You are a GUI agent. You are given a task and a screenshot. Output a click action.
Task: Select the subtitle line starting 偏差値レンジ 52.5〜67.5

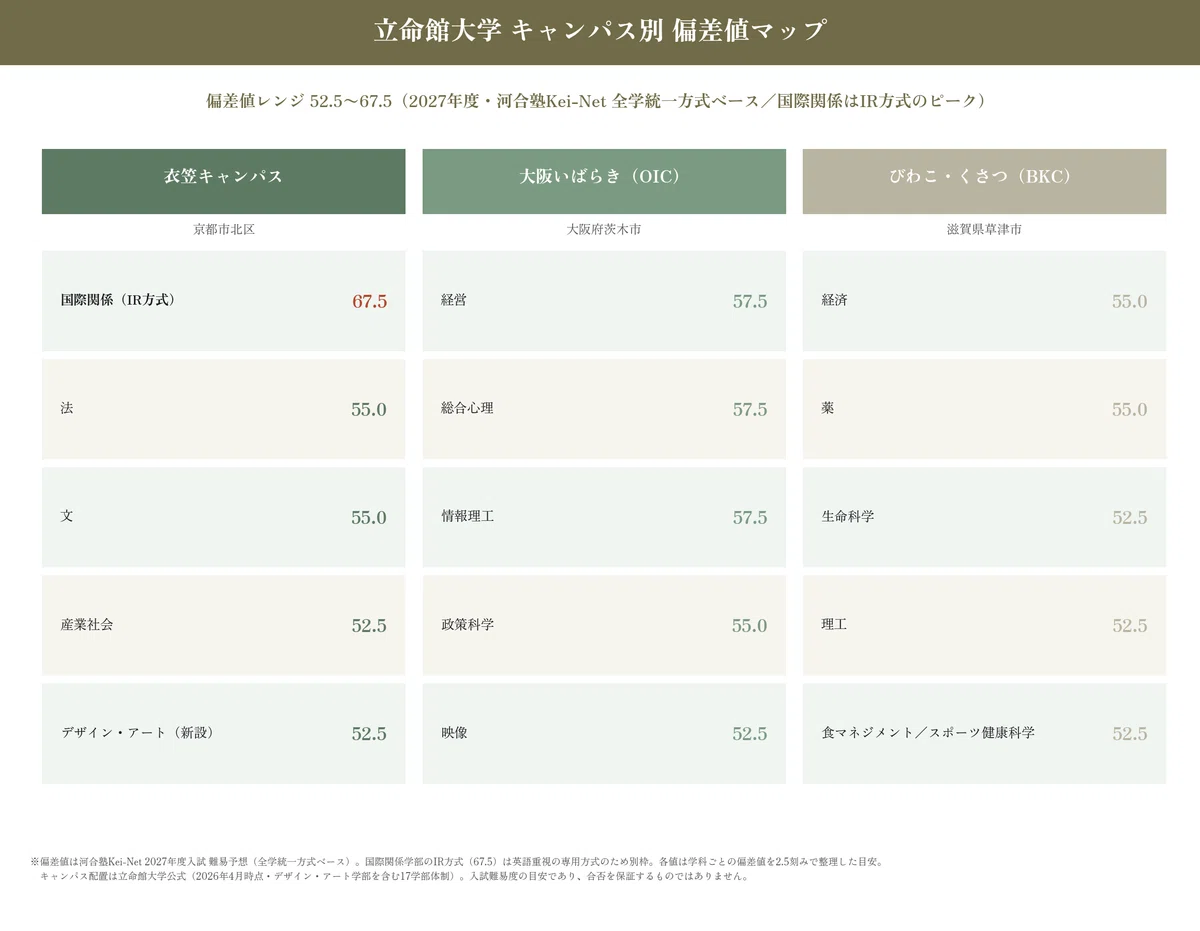[x=596, y=101]
